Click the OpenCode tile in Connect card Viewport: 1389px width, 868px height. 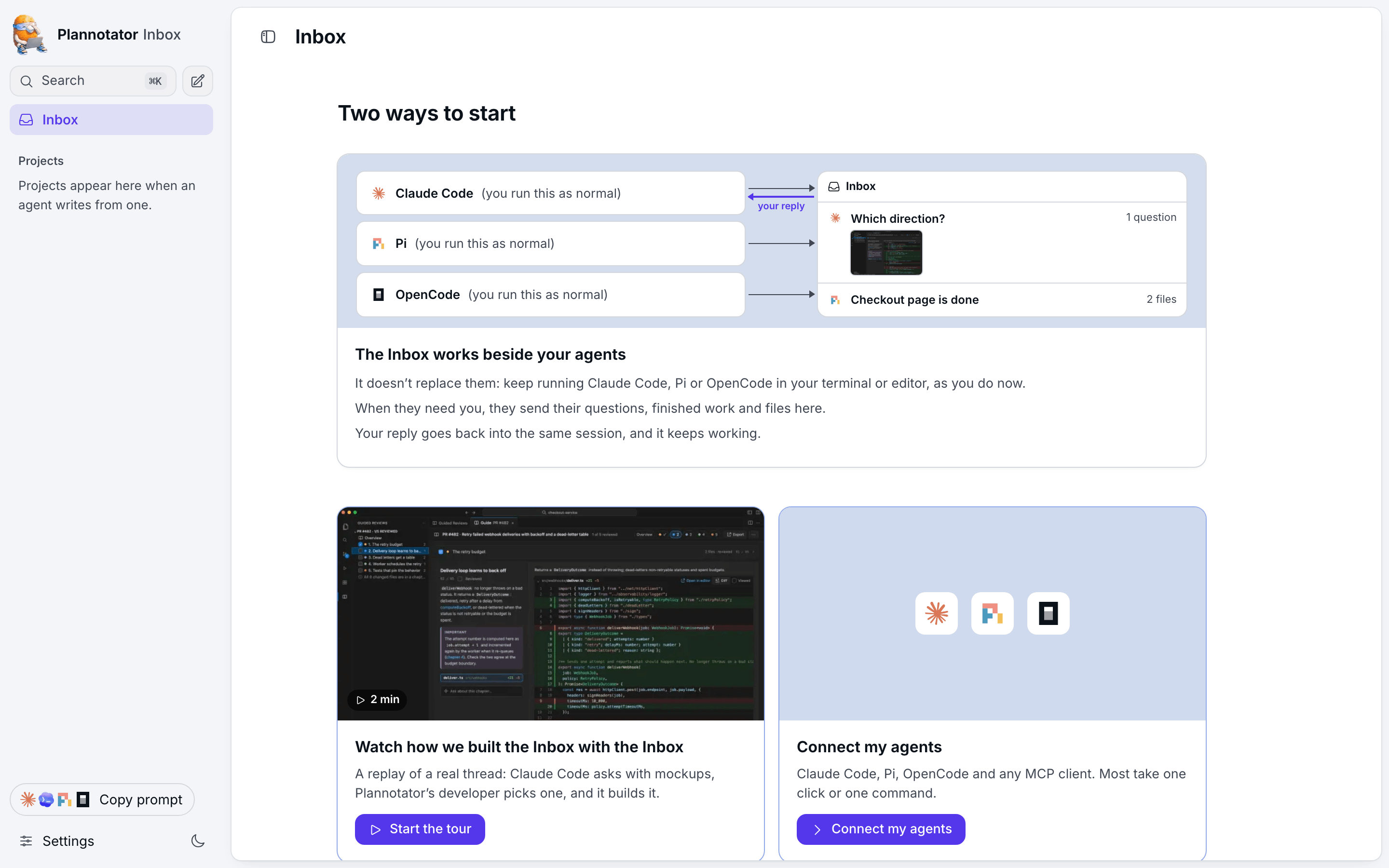point(1048,613)
